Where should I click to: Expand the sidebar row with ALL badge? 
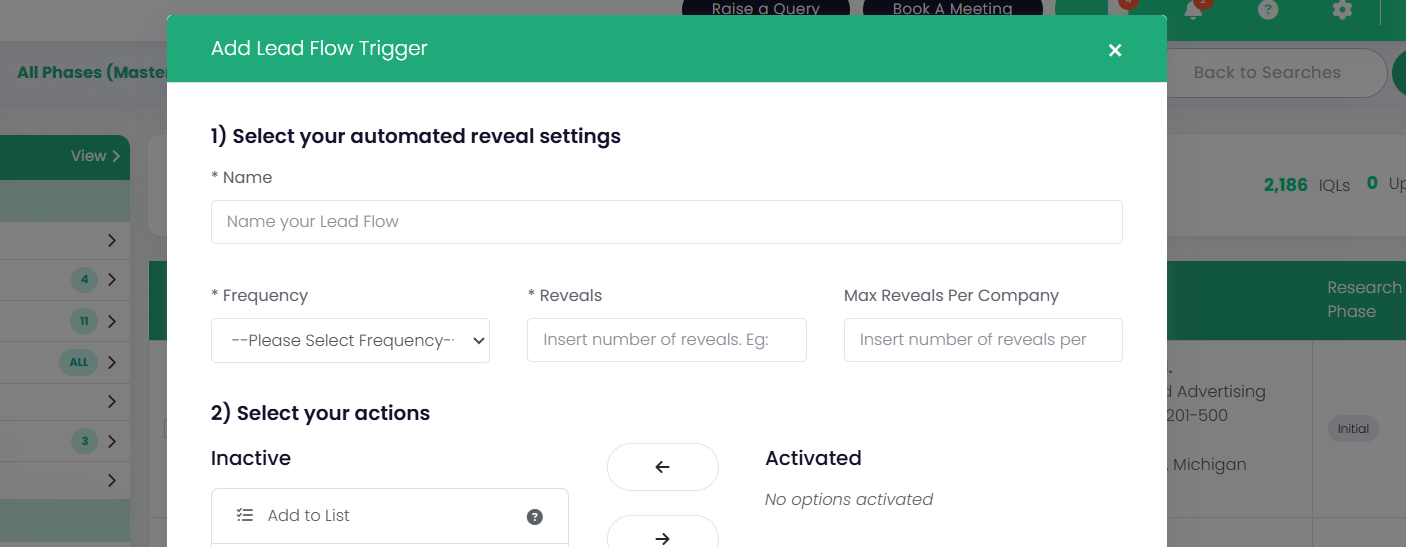112,362
